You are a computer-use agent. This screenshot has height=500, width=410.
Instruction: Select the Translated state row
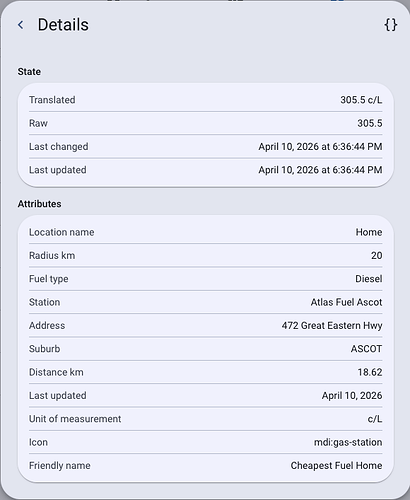coord(205,100)
